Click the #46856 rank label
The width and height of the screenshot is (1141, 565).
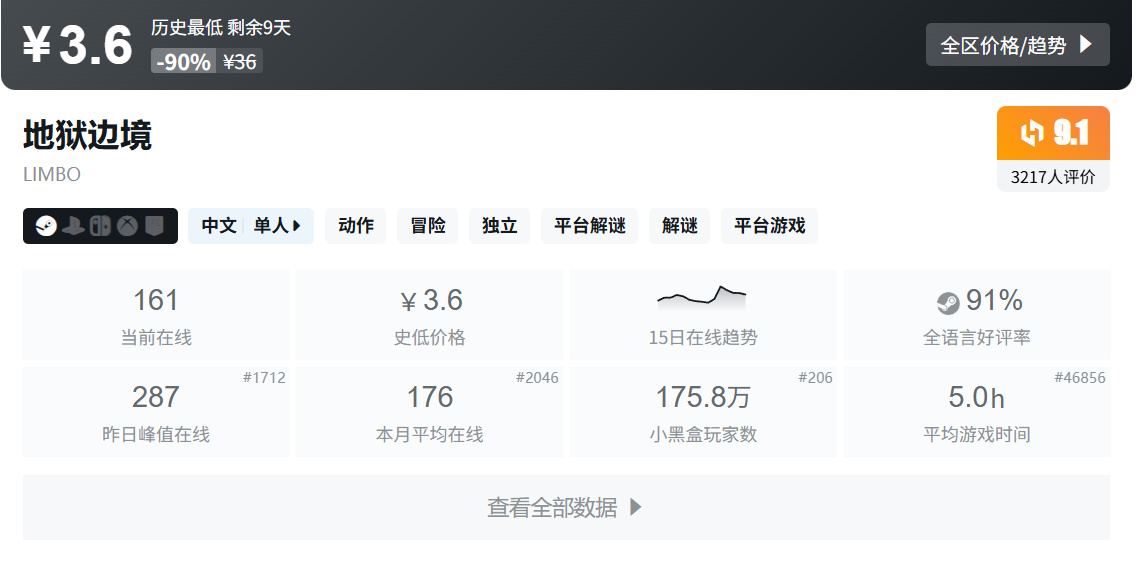click(x=1080, y=377)
